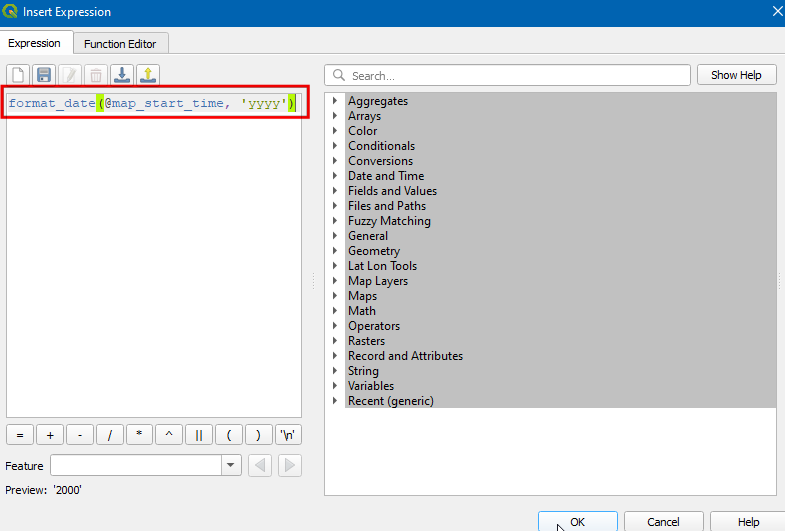
Task: Open the Feature dropdown list
Action: [231, 465]
